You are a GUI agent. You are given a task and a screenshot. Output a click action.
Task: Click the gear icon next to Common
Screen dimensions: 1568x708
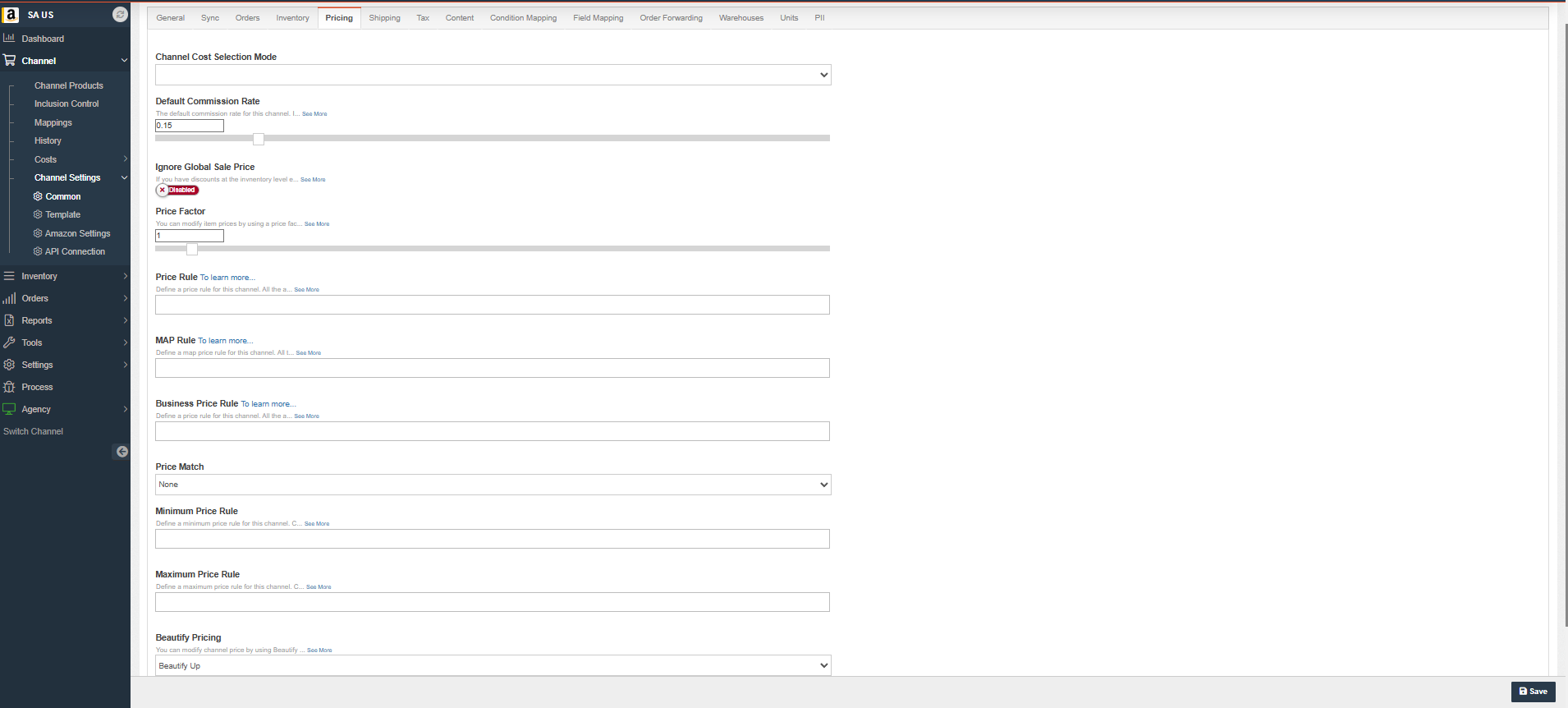(x=38, y=196)
